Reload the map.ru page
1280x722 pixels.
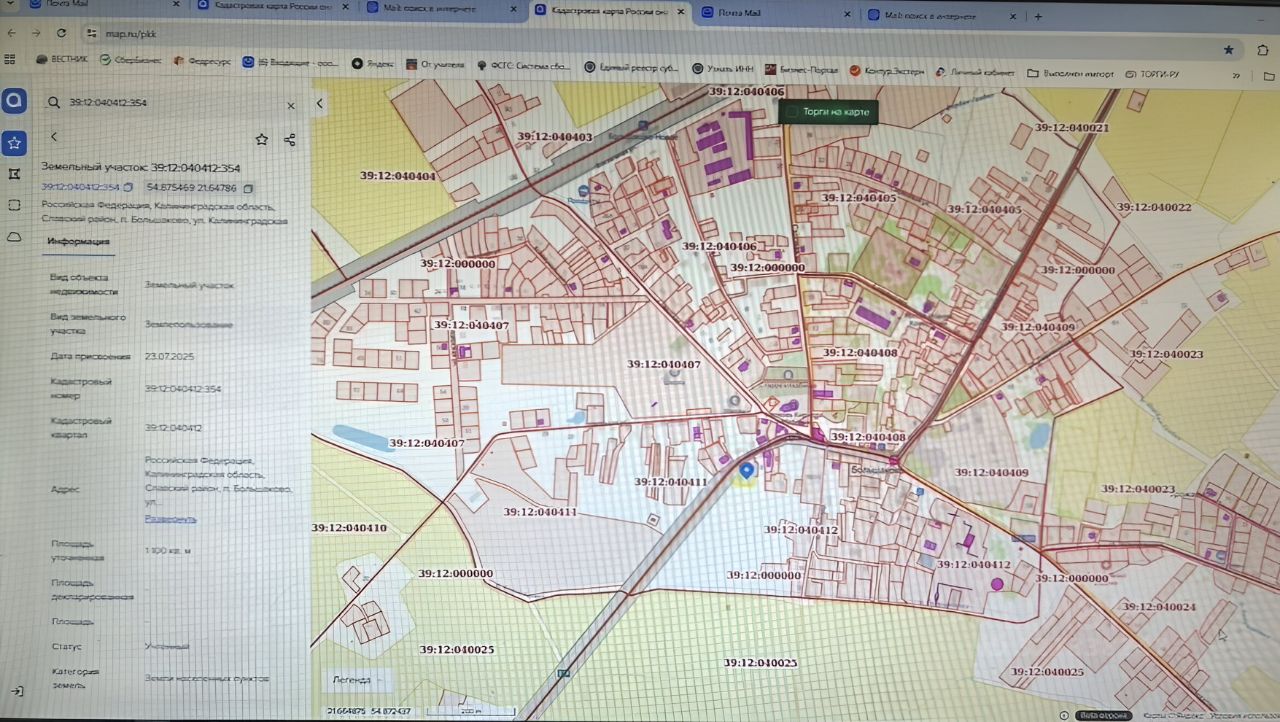[x=62, y=33]
